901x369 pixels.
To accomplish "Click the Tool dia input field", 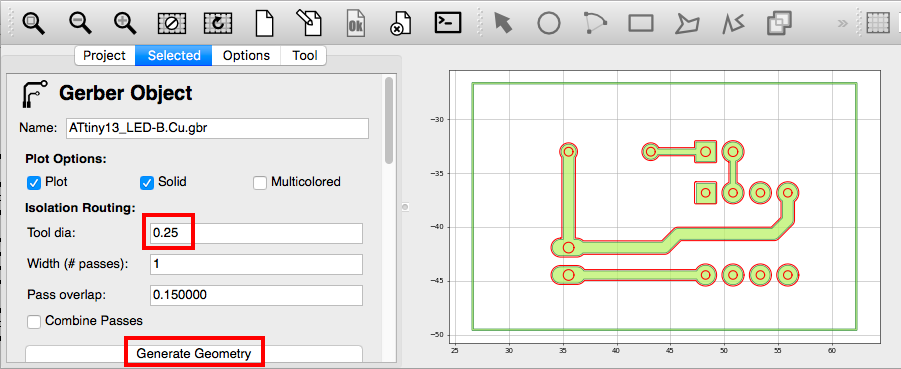I will (x=256, y=233).
